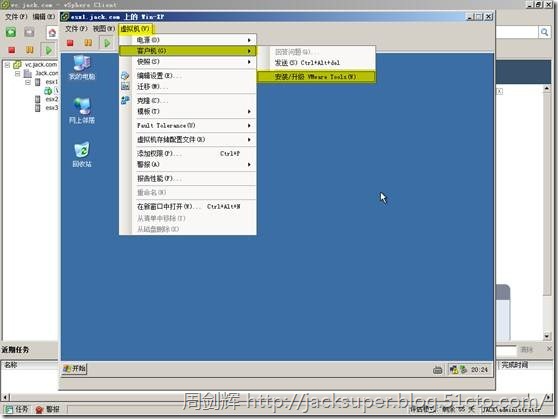Expand the 警报 submenu arrow
The image size is (558, 419).
point(249,164)
